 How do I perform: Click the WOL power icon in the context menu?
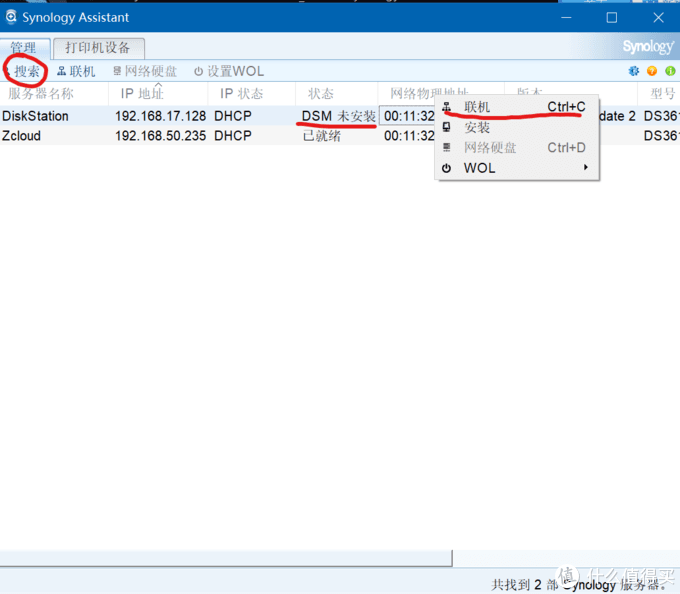446,168
